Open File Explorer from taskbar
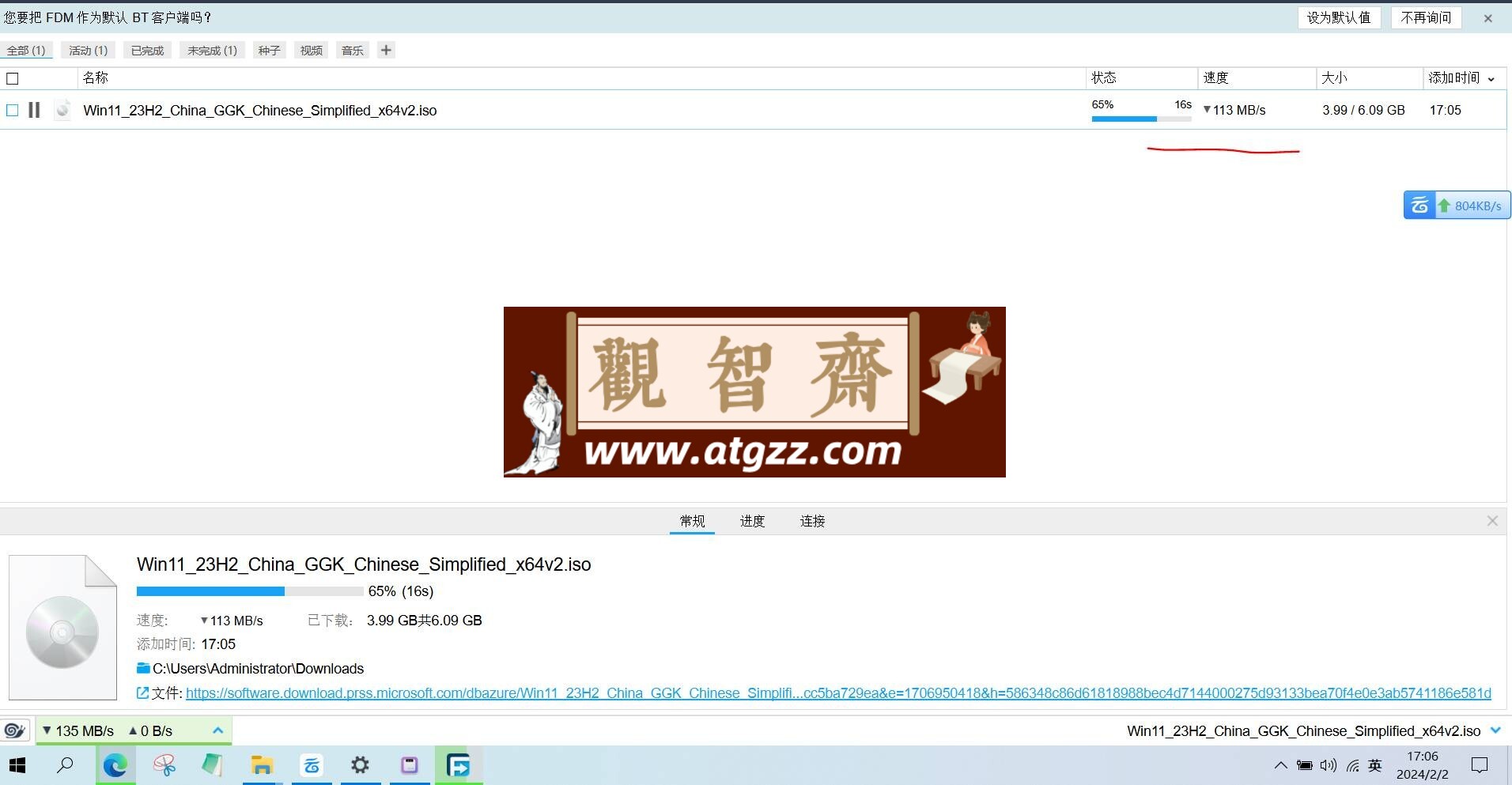 262,765
